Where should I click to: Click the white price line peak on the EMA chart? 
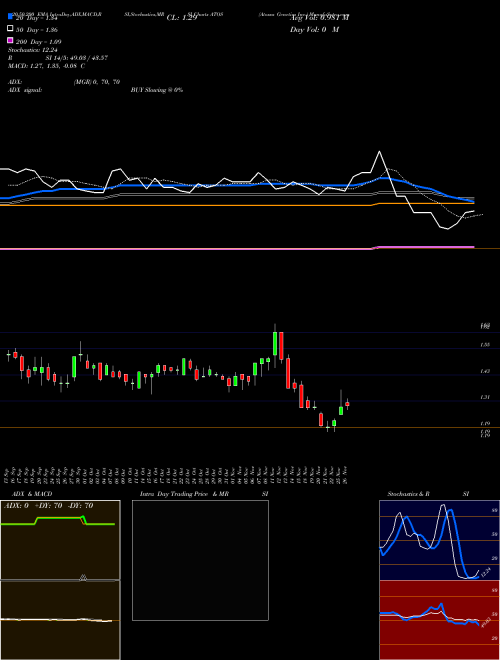pyautogui.click(x=380, y=152)
